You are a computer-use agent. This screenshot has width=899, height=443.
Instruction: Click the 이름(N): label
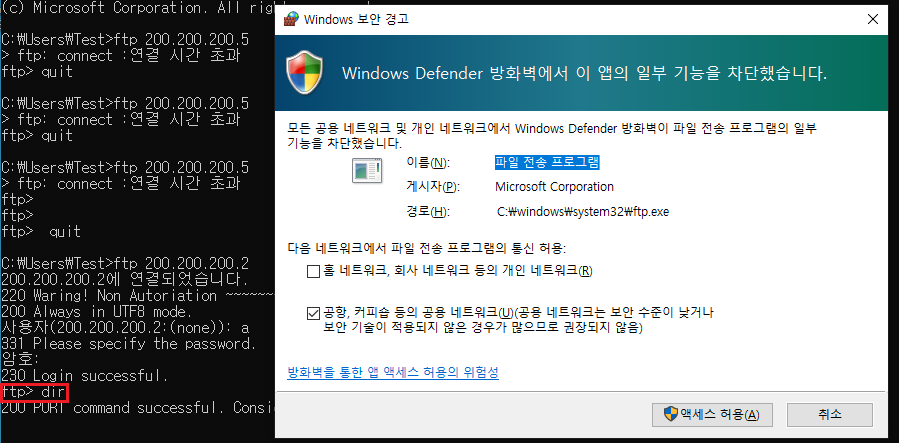coord(428,163)
